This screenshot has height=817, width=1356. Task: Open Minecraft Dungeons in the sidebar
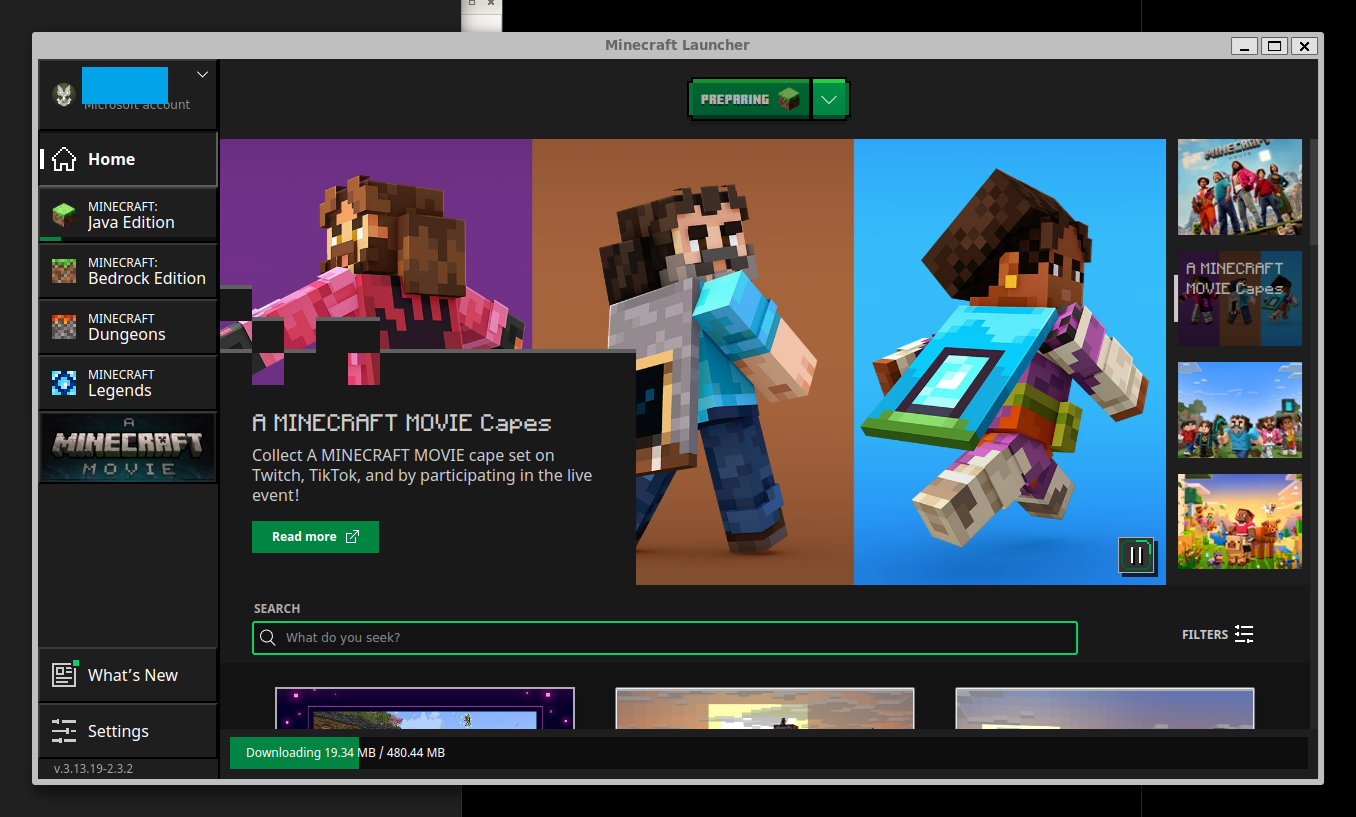[x=128, y=327]
